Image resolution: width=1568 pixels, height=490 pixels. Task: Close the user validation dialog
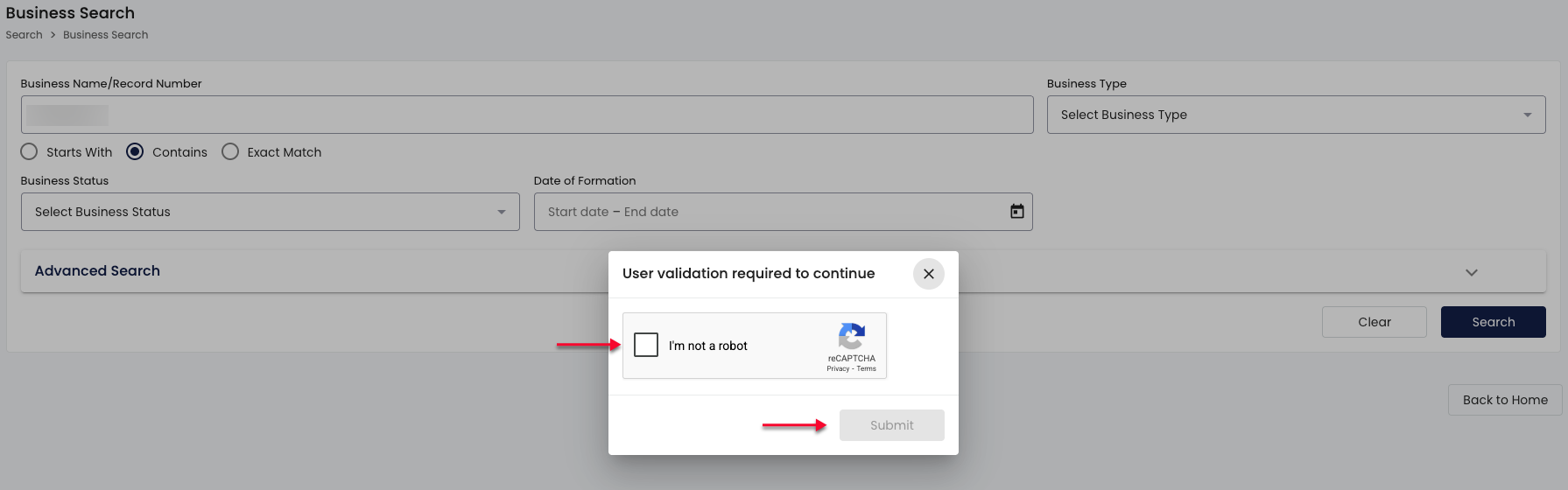tap(928, 274)
